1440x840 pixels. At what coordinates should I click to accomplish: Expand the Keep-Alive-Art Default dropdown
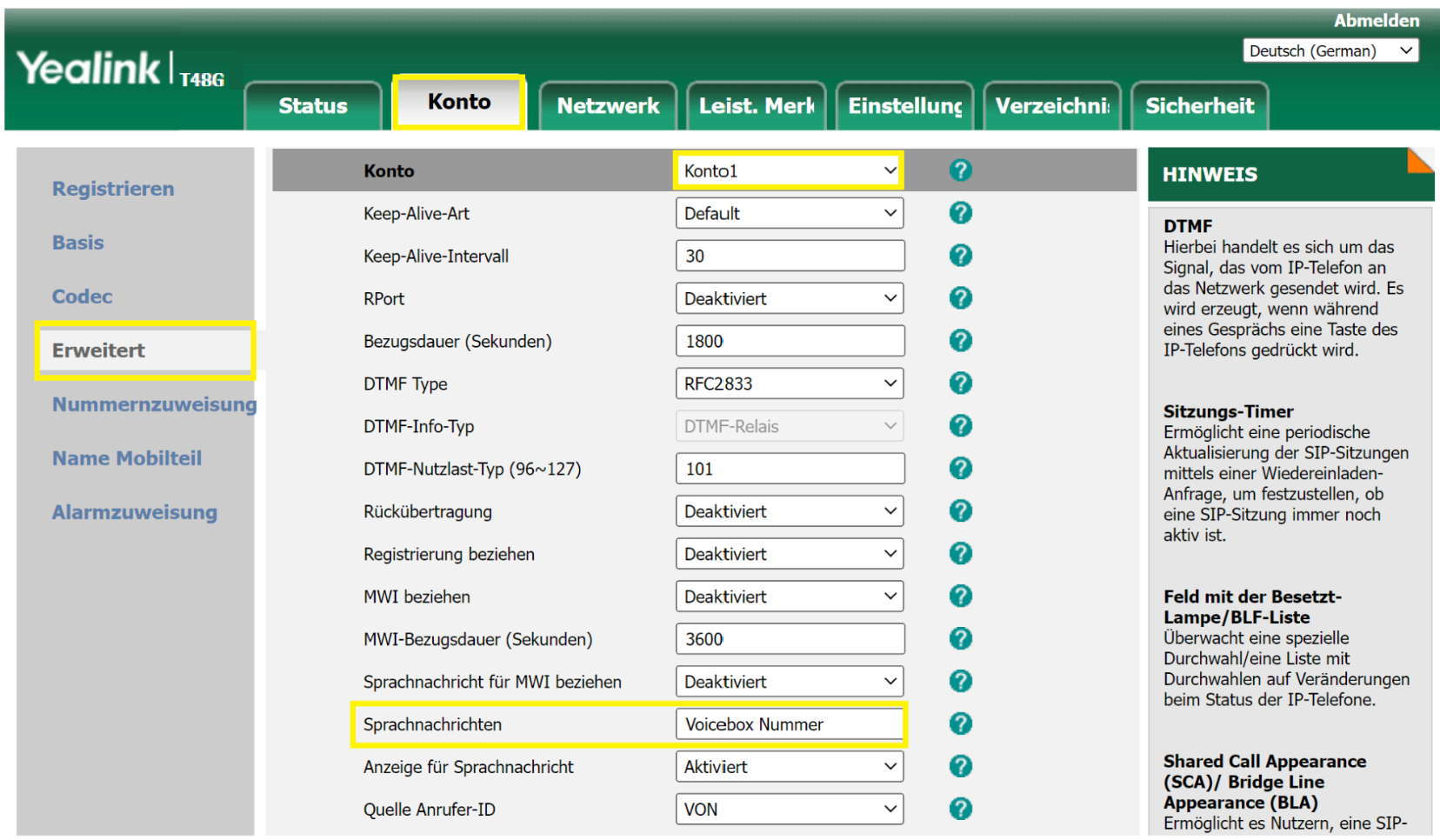point(790,213)
